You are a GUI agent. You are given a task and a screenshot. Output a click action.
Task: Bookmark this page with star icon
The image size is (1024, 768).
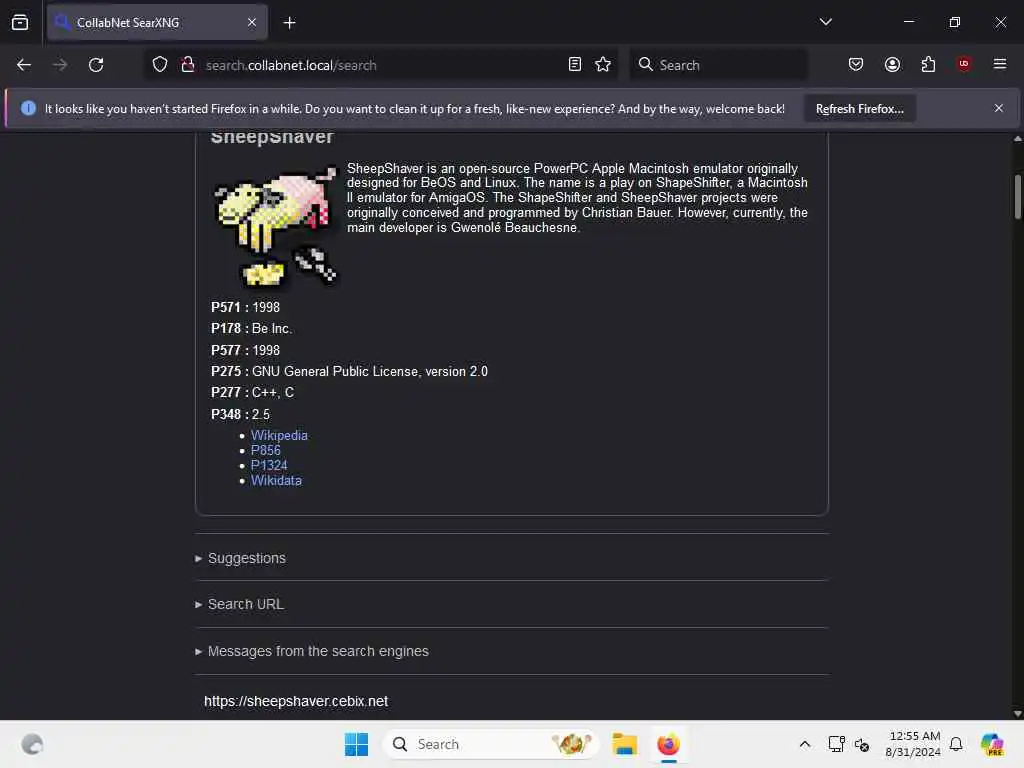(x=603, y=65)
